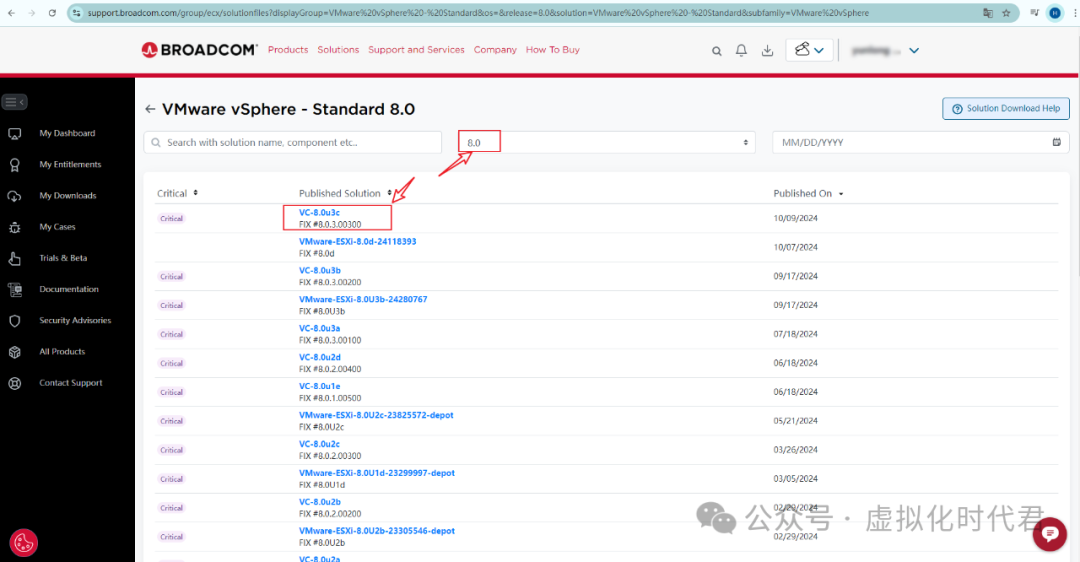Select My Entitlements sidebar label
Screen dimensions: 1080x562
coord(70,164)
